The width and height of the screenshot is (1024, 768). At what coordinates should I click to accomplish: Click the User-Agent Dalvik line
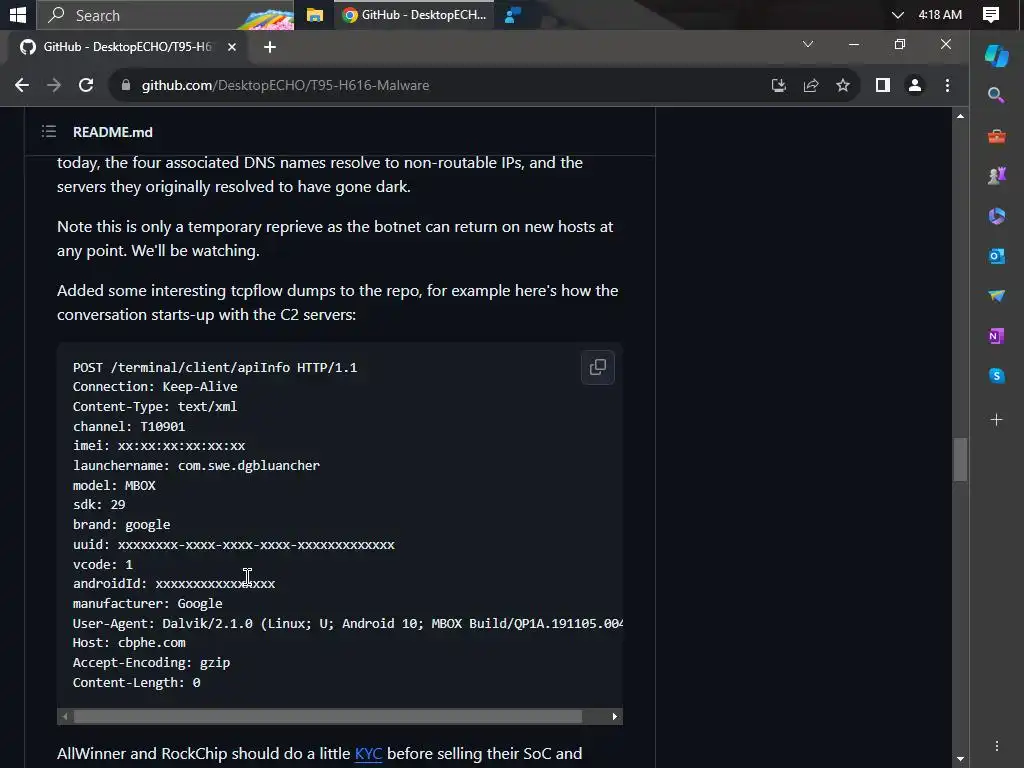pyautogui.click(x=347, y=624)
